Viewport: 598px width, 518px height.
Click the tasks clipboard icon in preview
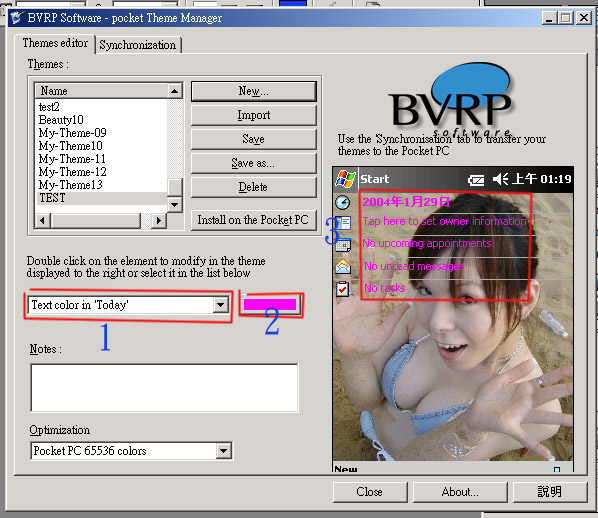tap(342, 288)
